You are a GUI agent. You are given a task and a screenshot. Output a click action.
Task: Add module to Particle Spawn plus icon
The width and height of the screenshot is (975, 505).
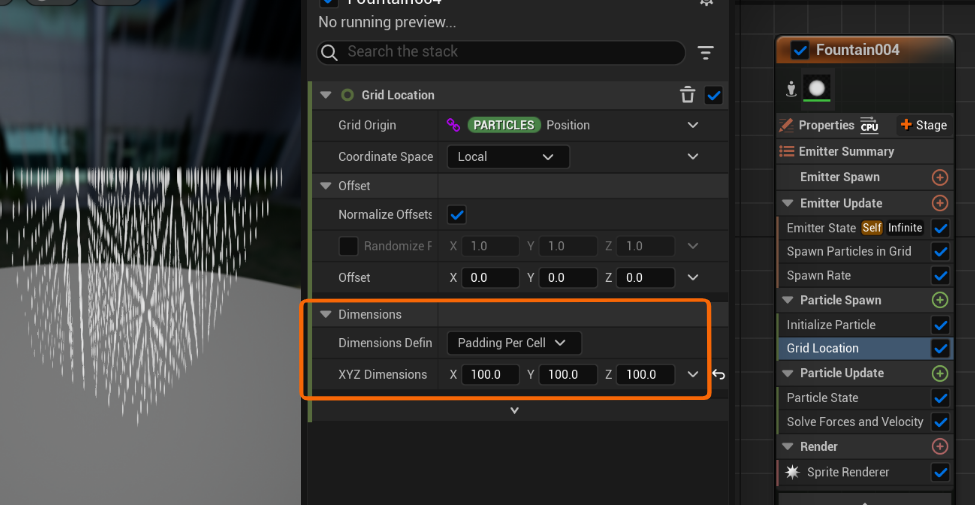(940, 300)
